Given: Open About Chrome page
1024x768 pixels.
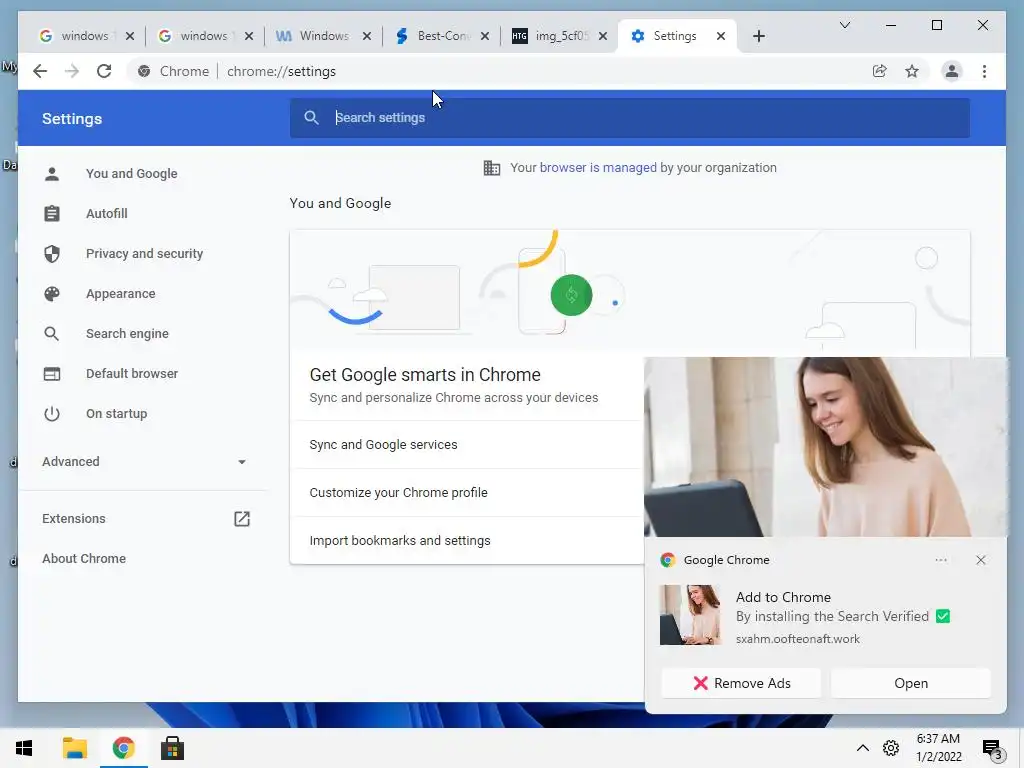Looking at the screenshot, I should click(x=84, y=558).
